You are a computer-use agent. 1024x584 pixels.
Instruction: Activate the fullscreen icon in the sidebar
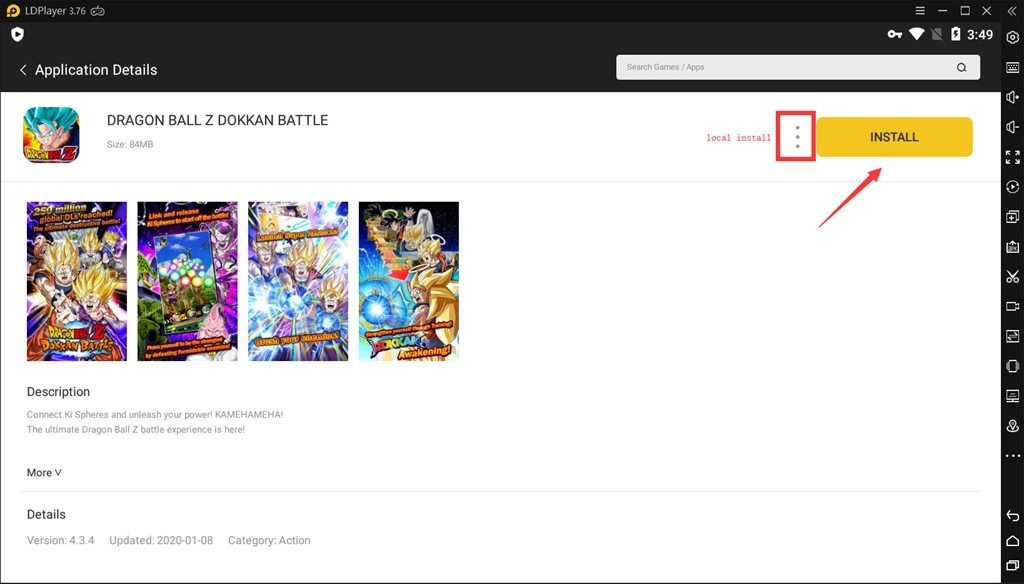point(1012,157)
